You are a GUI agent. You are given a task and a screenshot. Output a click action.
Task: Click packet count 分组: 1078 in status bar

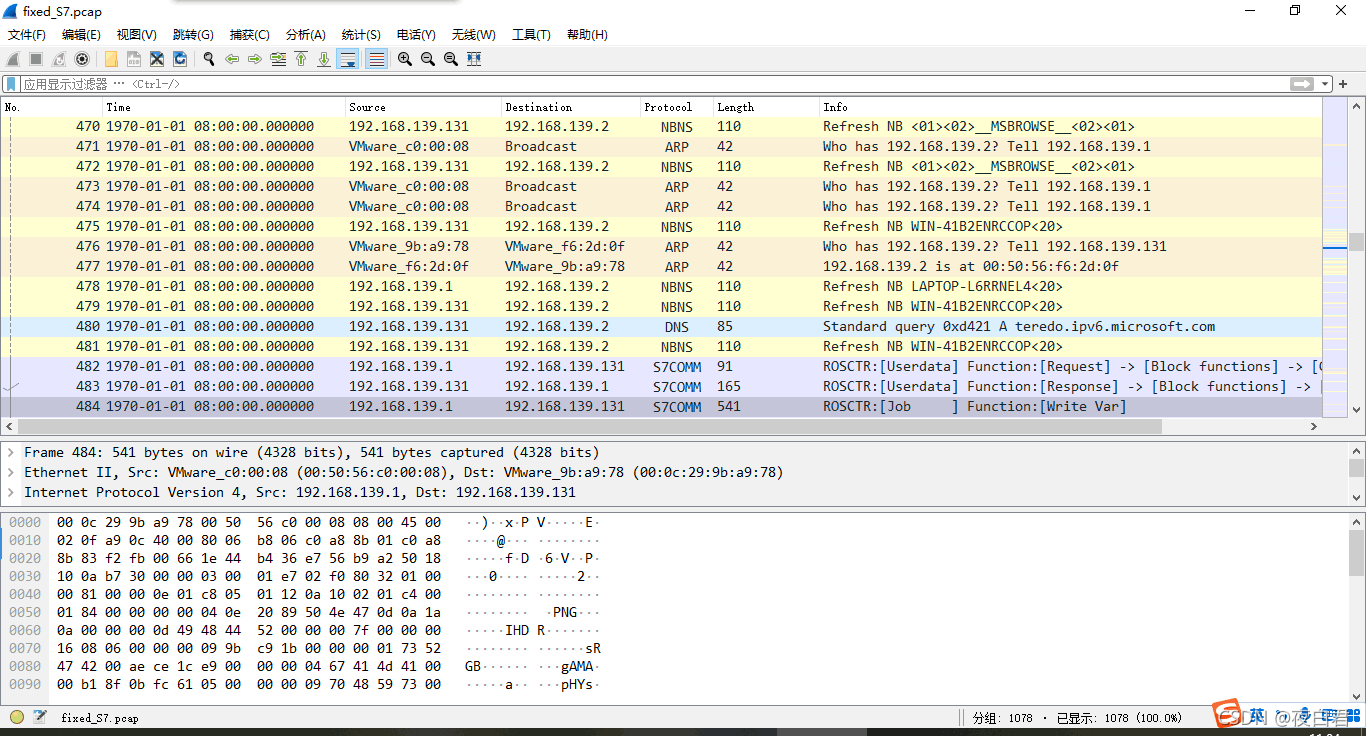tap(1005, 718)
